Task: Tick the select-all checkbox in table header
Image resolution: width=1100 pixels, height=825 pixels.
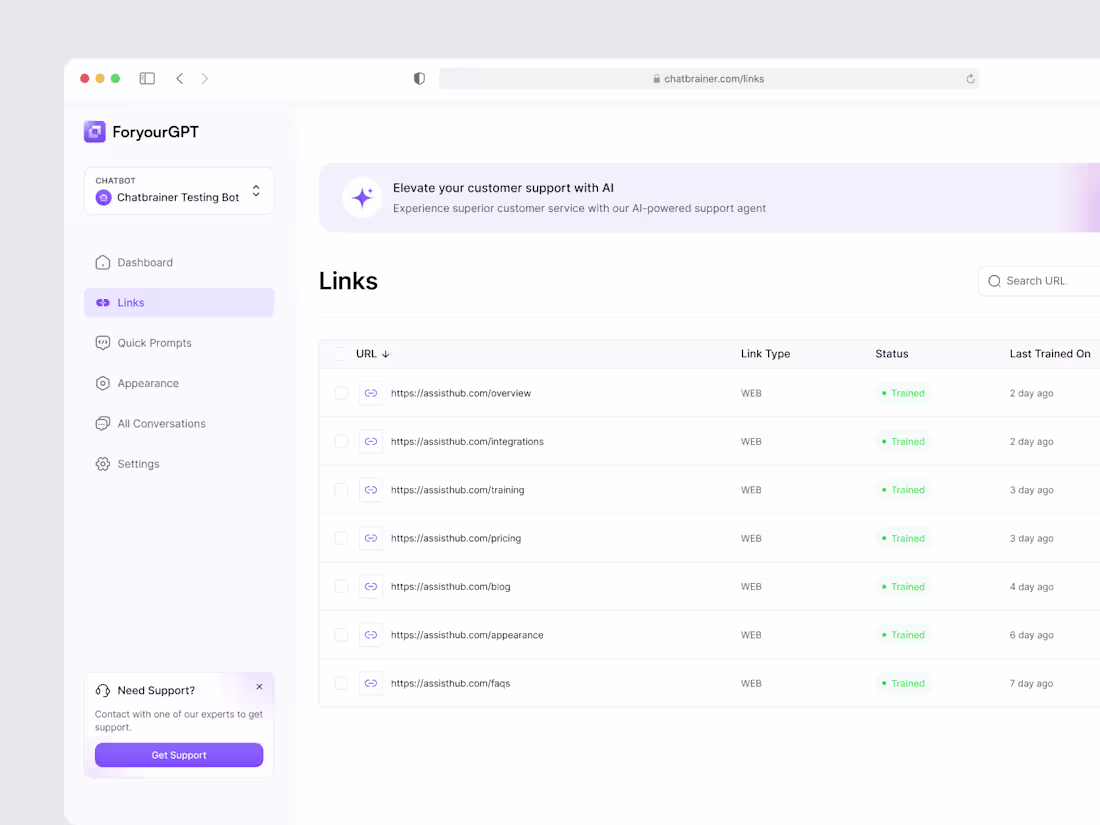Action: pos(341,353)
